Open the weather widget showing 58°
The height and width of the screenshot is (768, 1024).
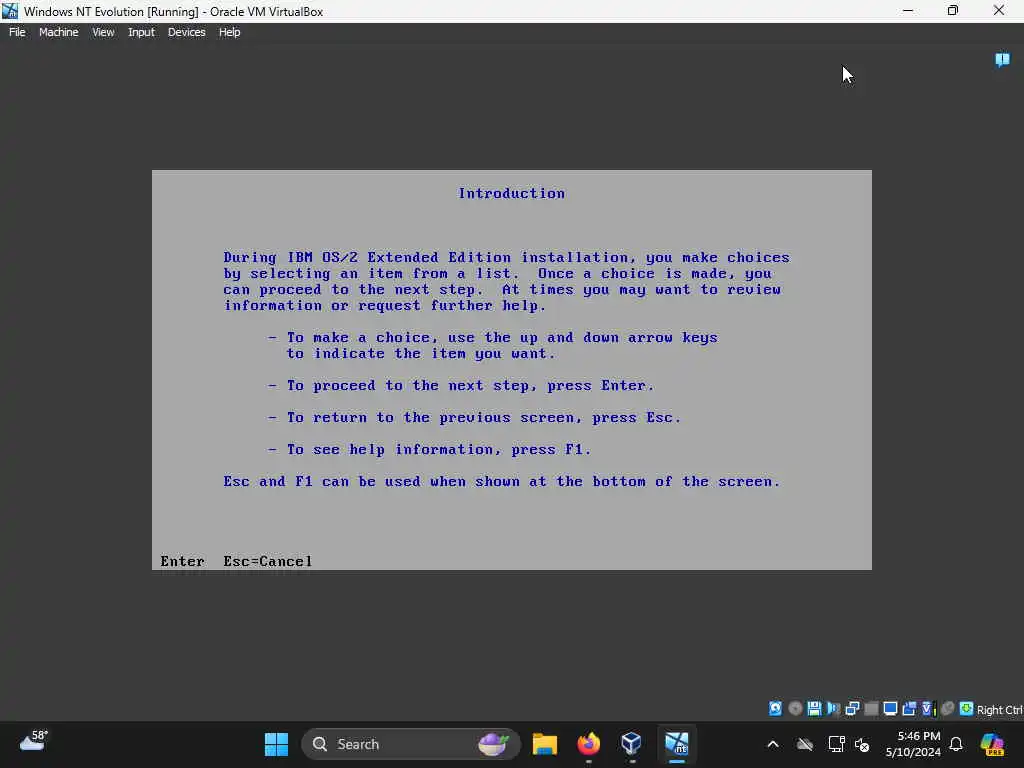34,741
